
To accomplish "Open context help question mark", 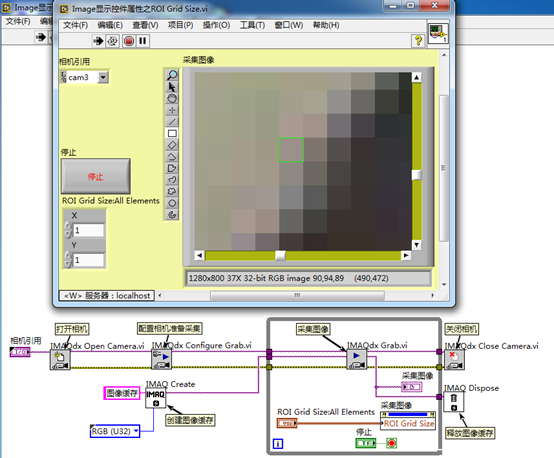I will tap(418, 41).
